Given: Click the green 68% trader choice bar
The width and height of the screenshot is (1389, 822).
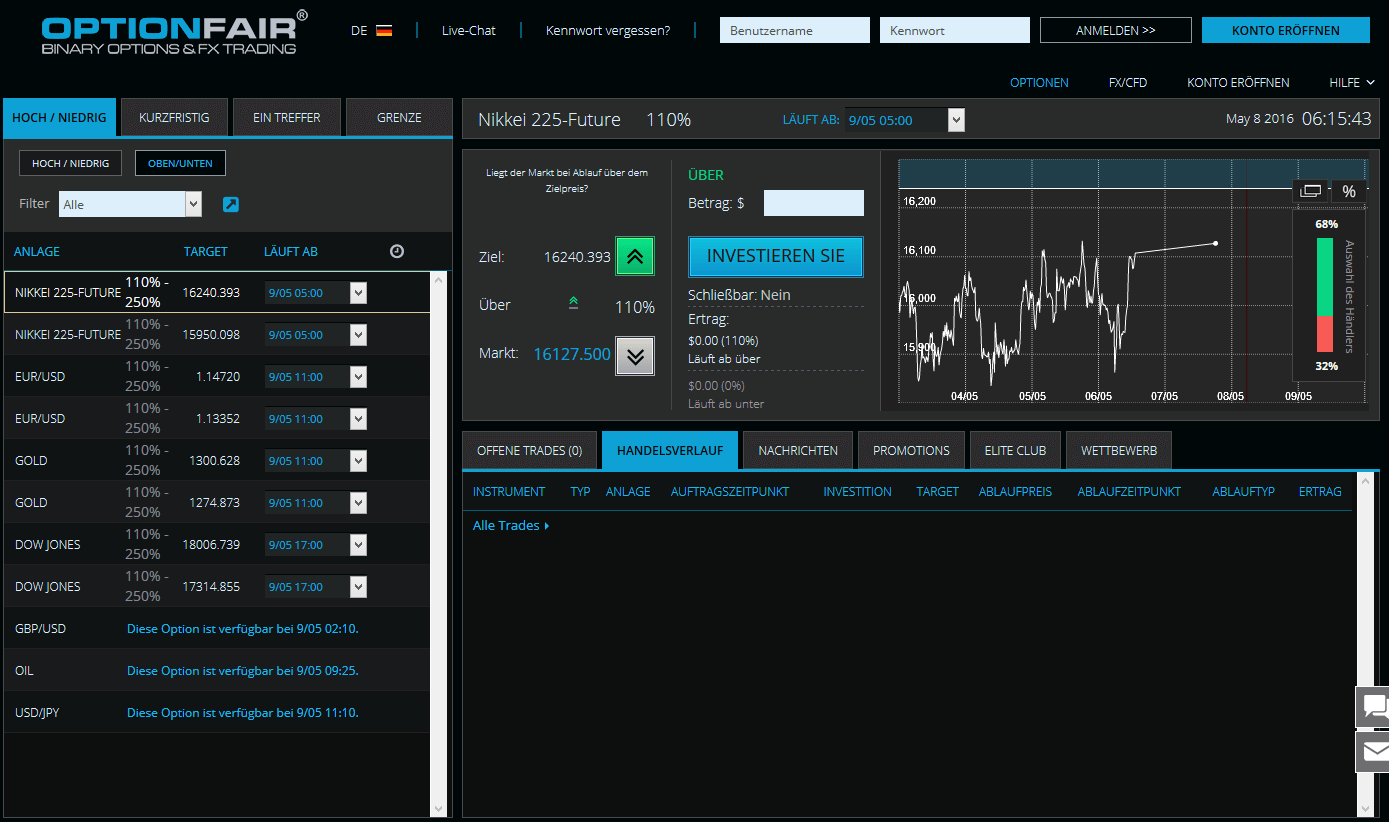Looking at the screenshot, I should tap(1326, 276).
